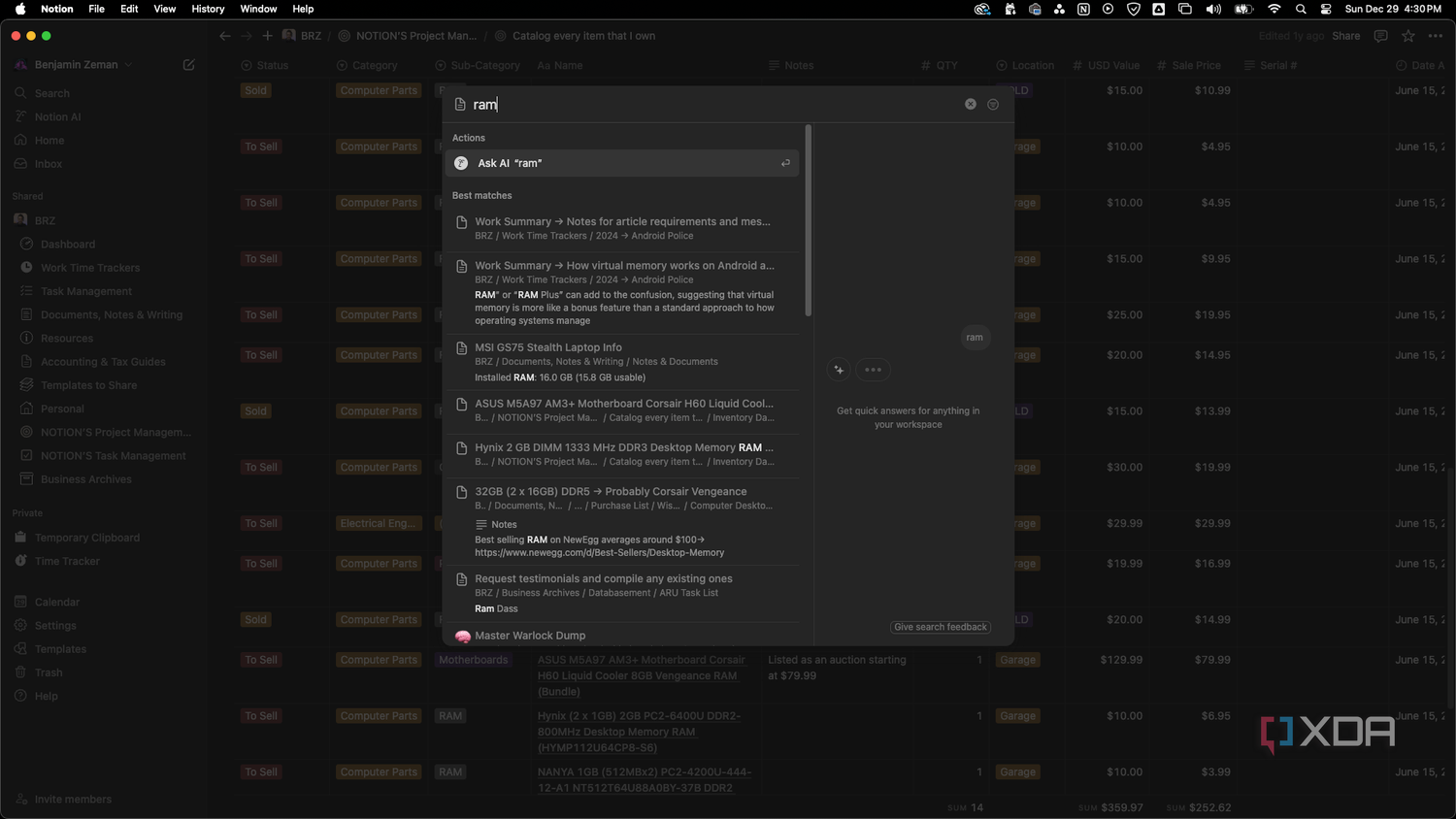Open the three-dot more options in preview pane
The image size is (1456, 819).
point(873,370)
